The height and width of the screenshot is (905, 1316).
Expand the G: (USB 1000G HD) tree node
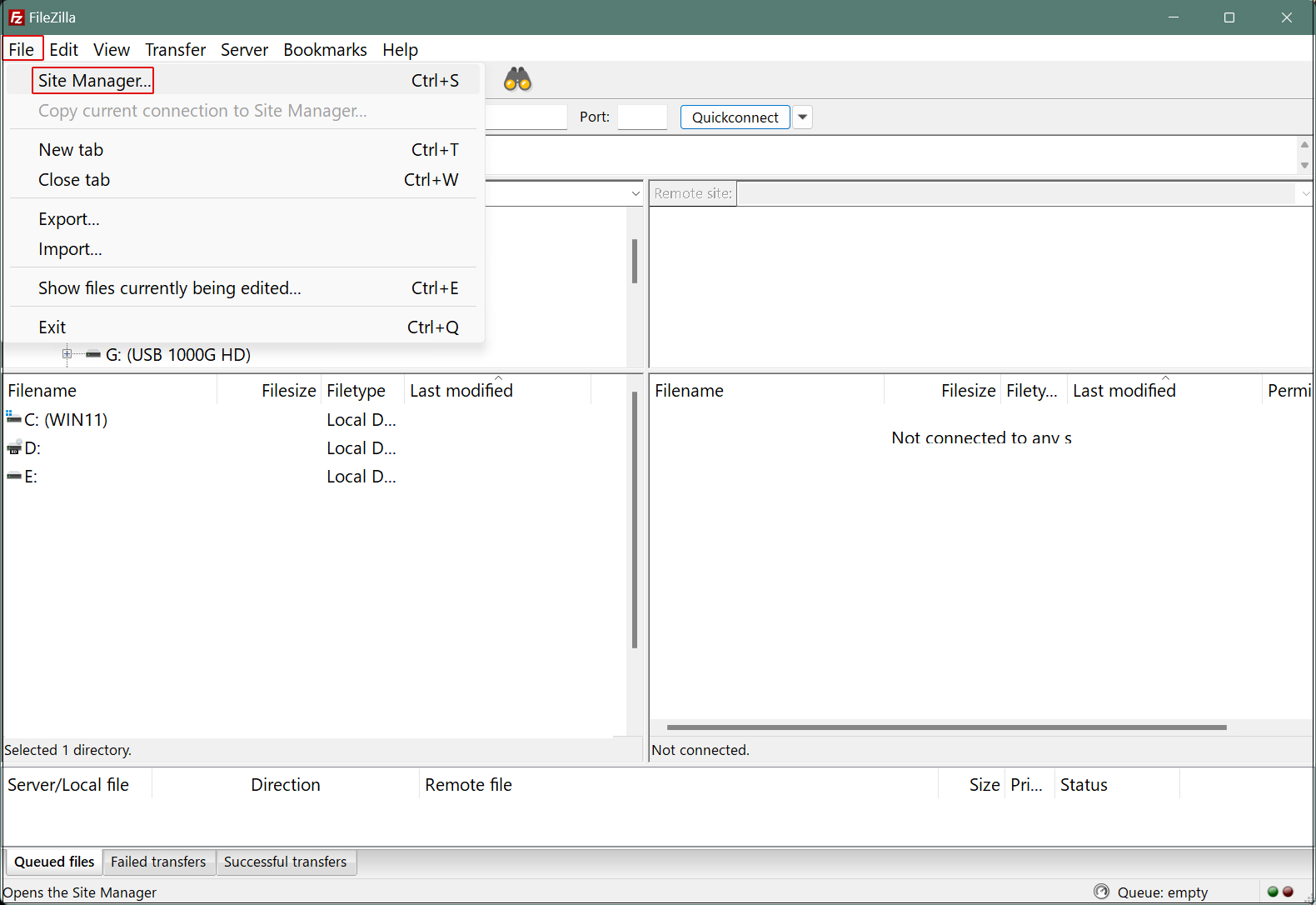[x=67, y=354]
